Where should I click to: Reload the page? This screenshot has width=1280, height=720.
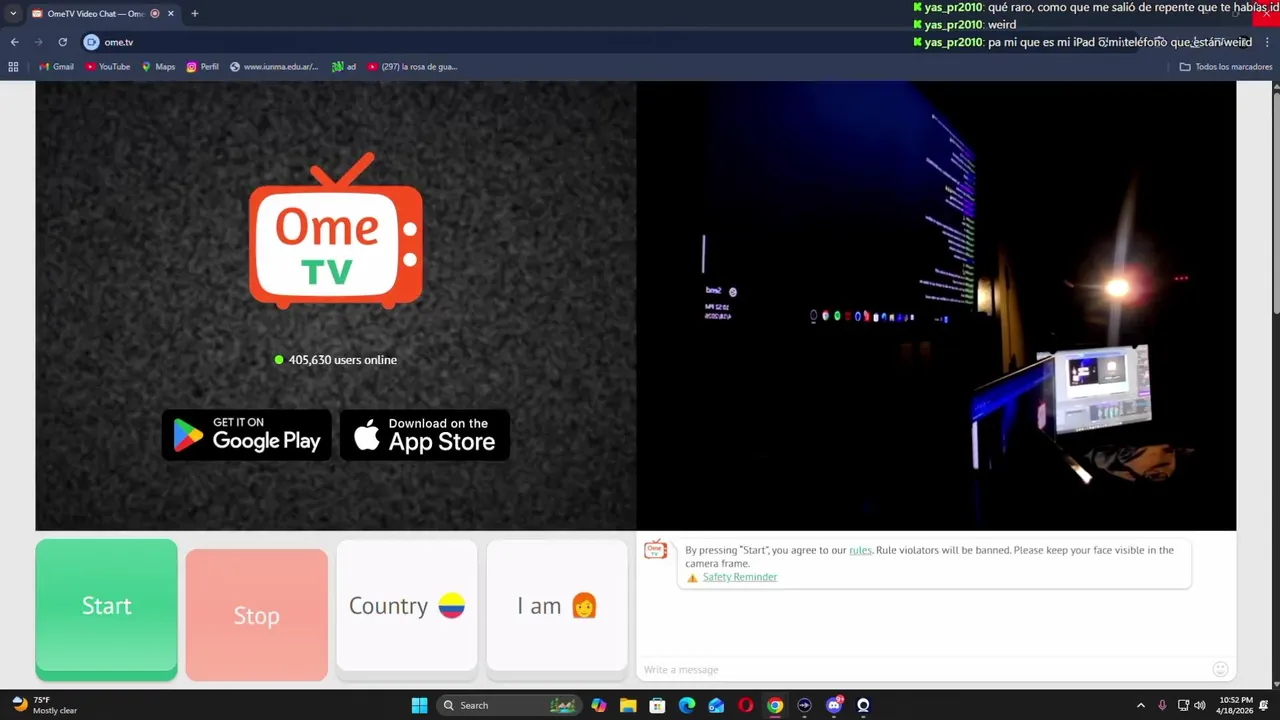(62, 42)
